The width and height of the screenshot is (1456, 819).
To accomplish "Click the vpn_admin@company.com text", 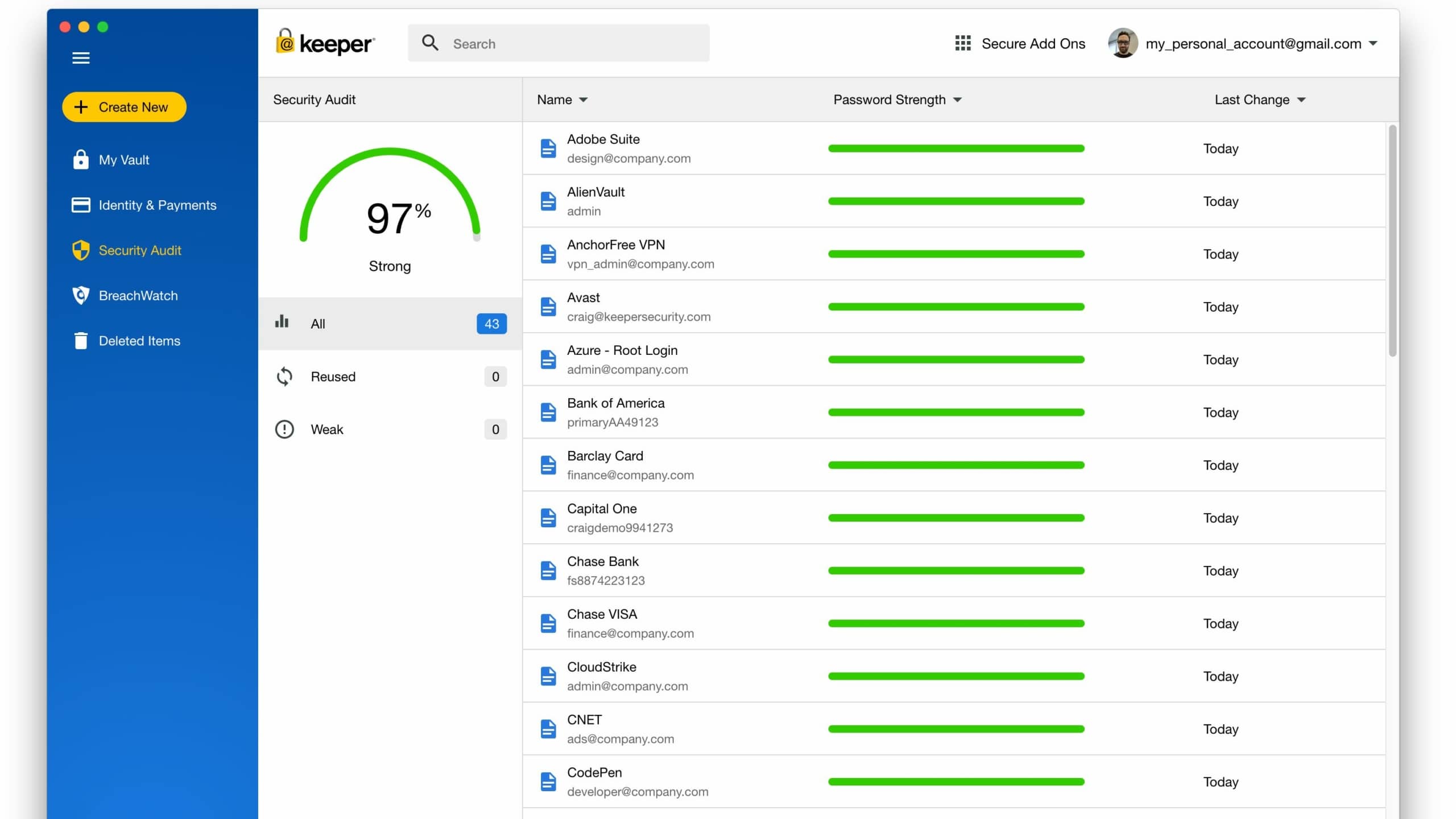I will (x=640, y=264).
